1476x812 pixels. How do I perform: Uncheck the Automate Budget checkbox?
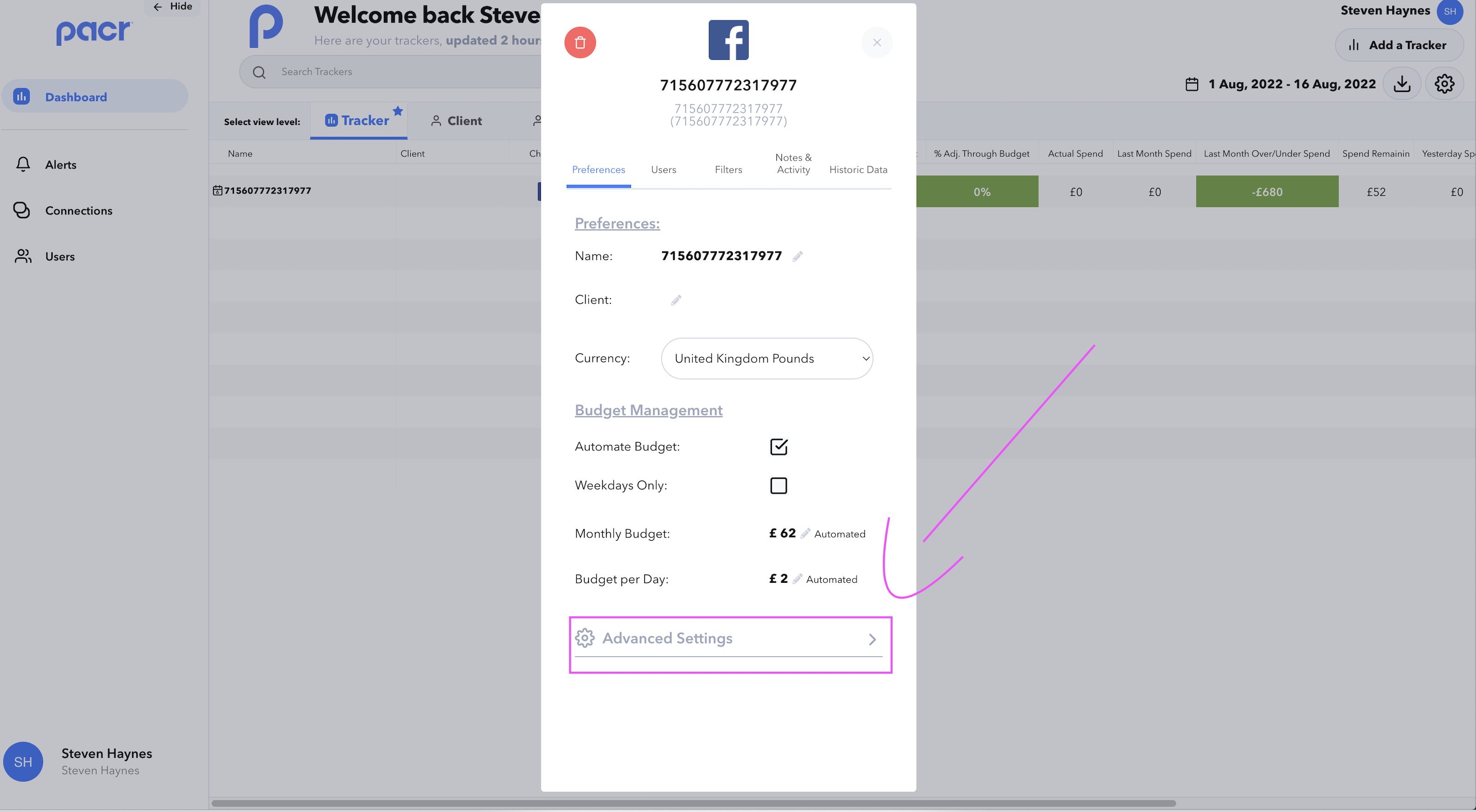coord(778,446)
